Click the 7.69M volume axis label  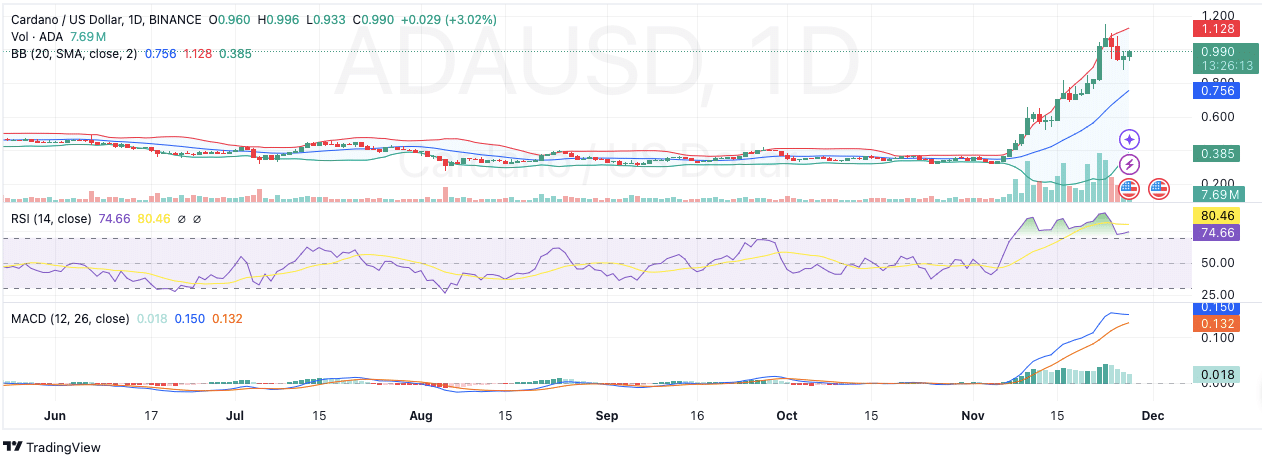[x=1218, y=194]
